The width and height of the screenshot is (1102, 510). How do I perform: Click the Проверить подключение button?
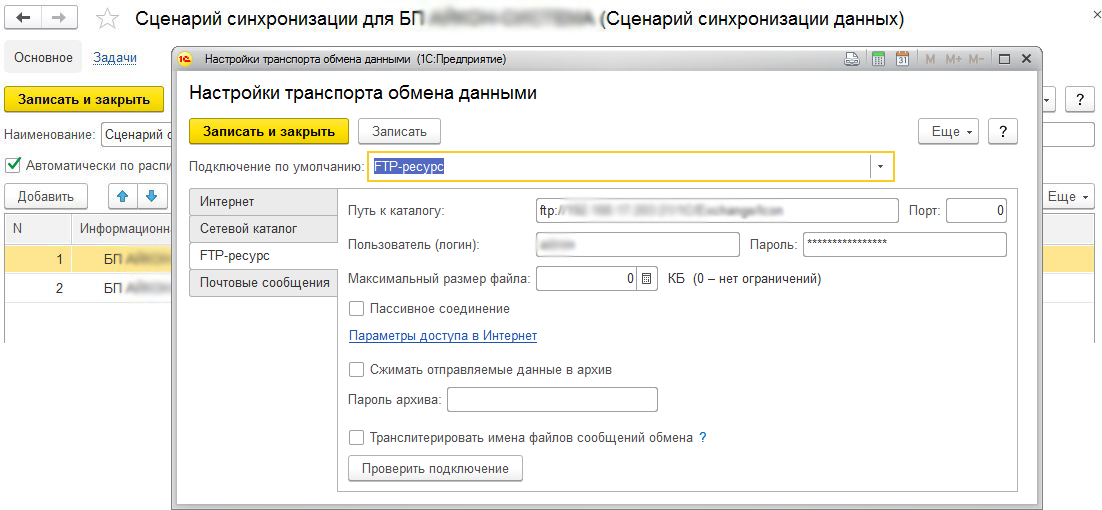pos(435,468)
